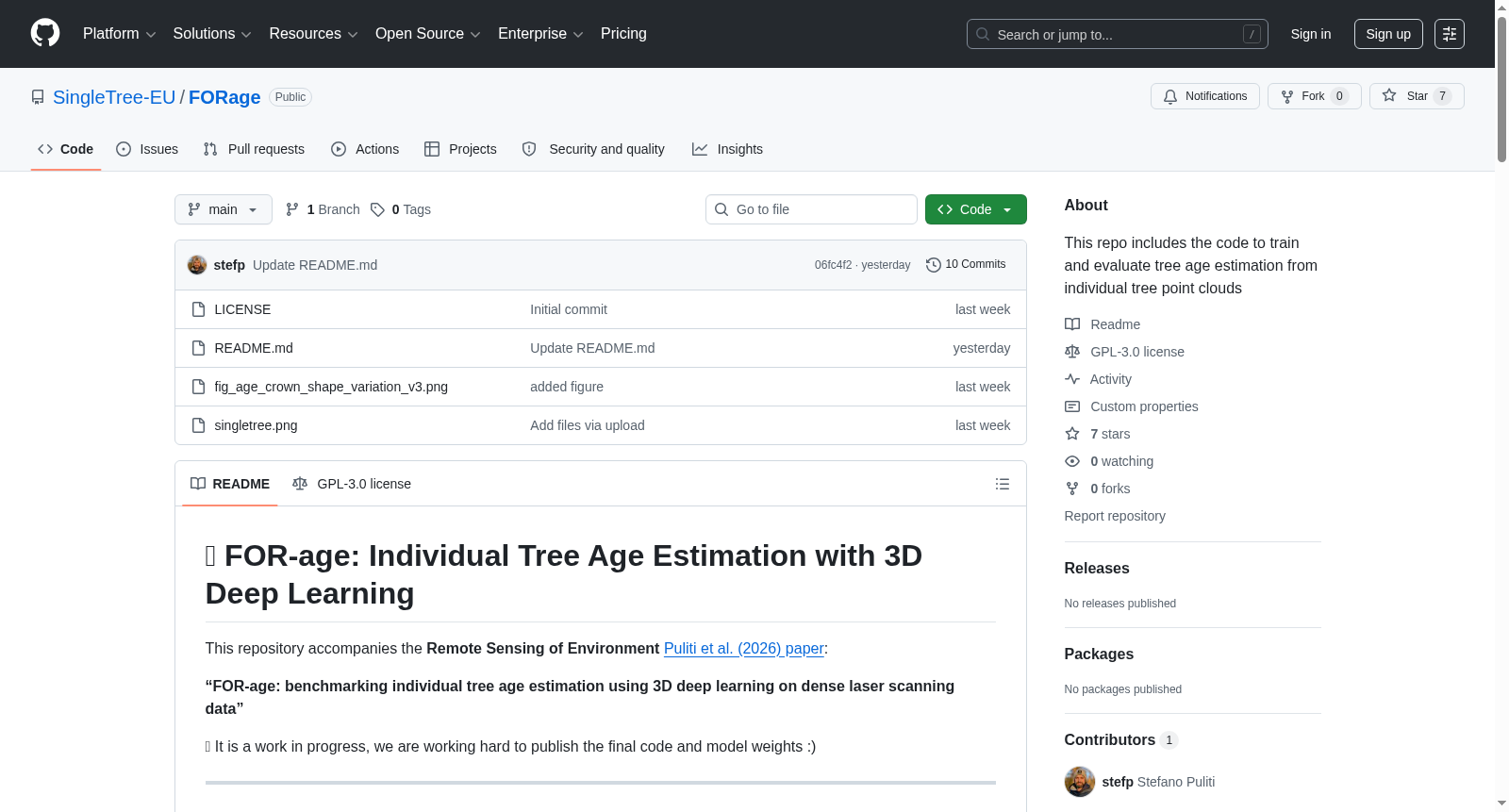Viewport: 1509px width, 812px height.
Task: Open the appearance settings icon button
Action: (1450, 34)
